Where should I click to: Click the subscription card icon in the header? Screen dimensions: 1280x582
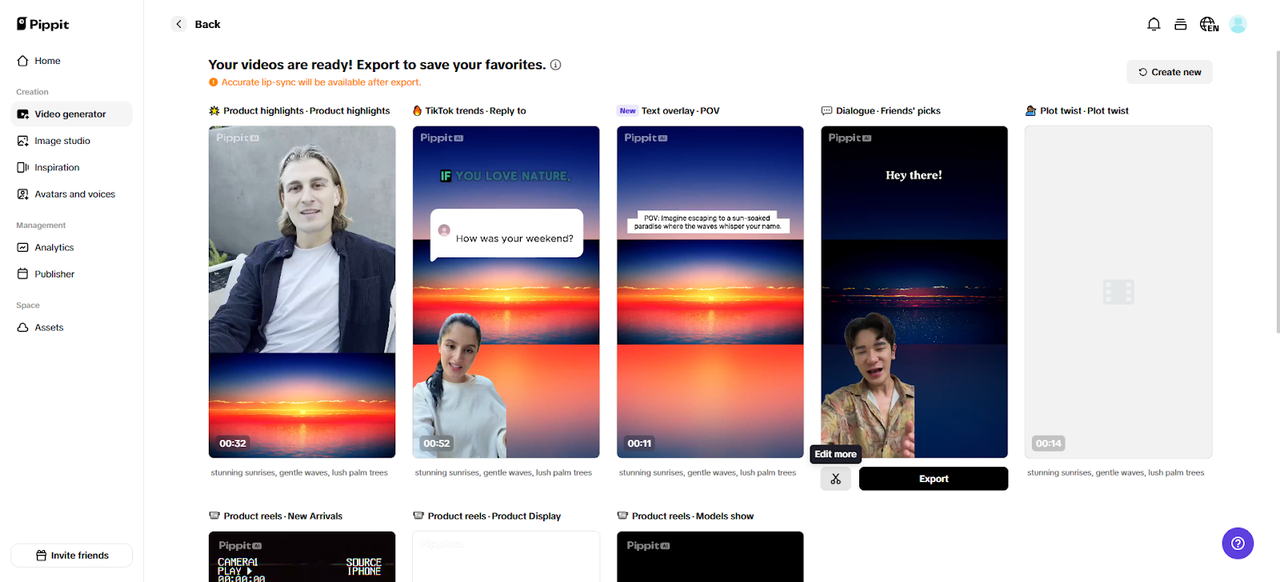click(1180, 23)
